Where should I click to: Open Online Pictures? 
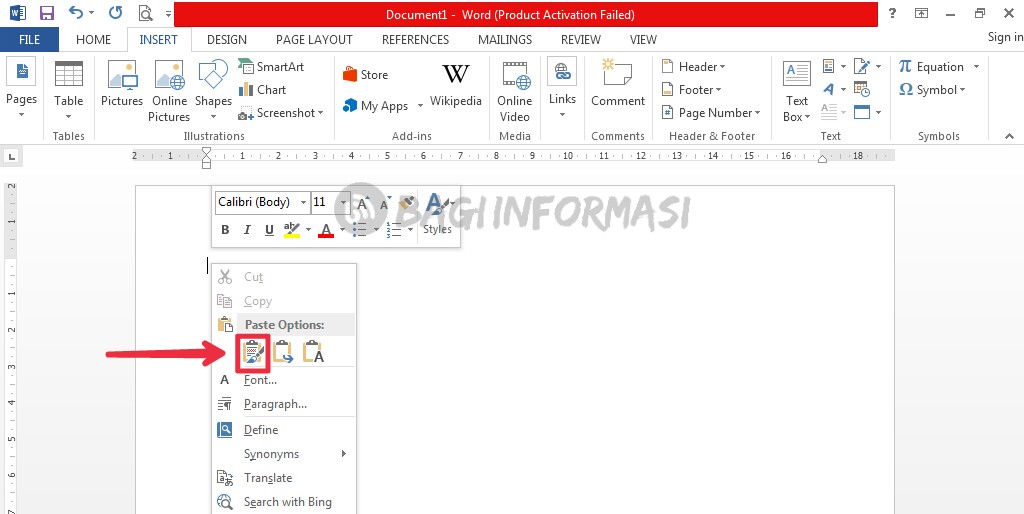[169, 91]
